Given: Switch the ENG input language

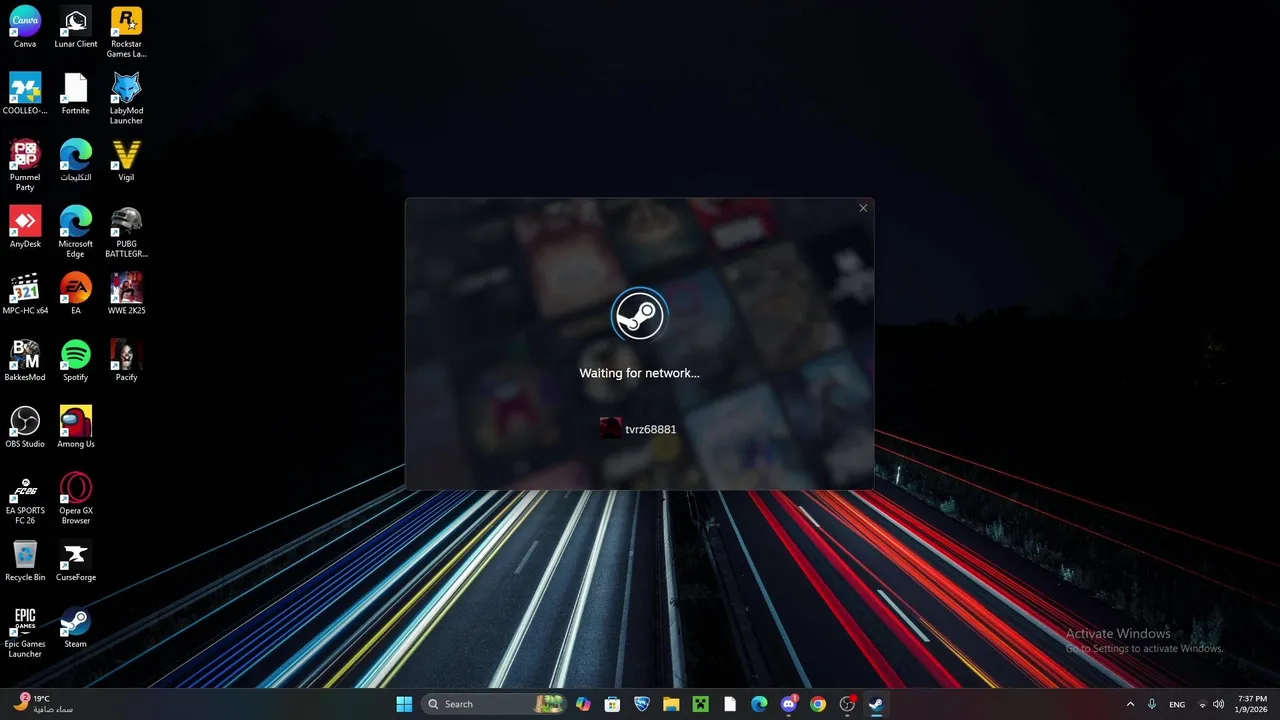Looking at the screenshot, I should pyautogui.click(x=1177, y=704).
